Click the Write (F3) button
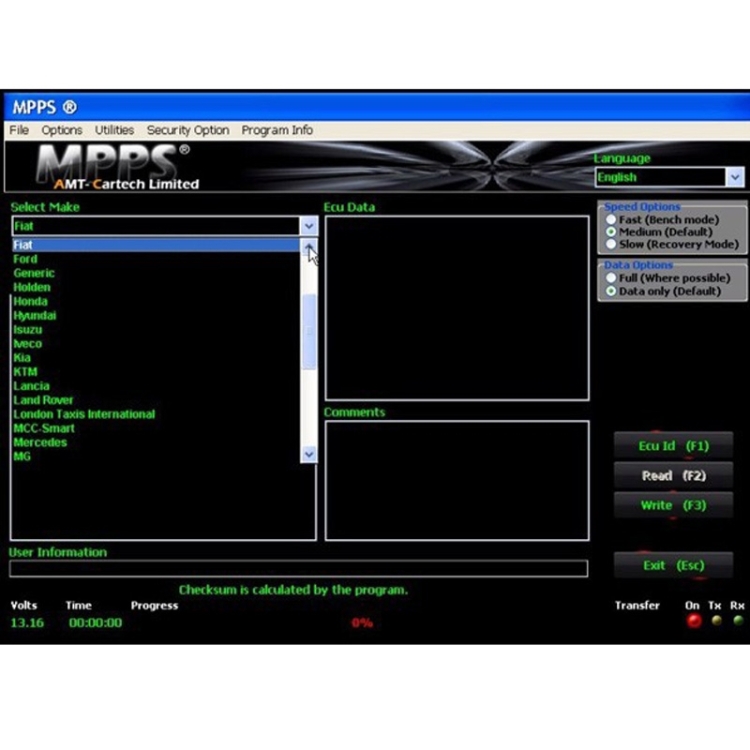The height and width of the screenshot is (750, 750). (x=673, y=506)
